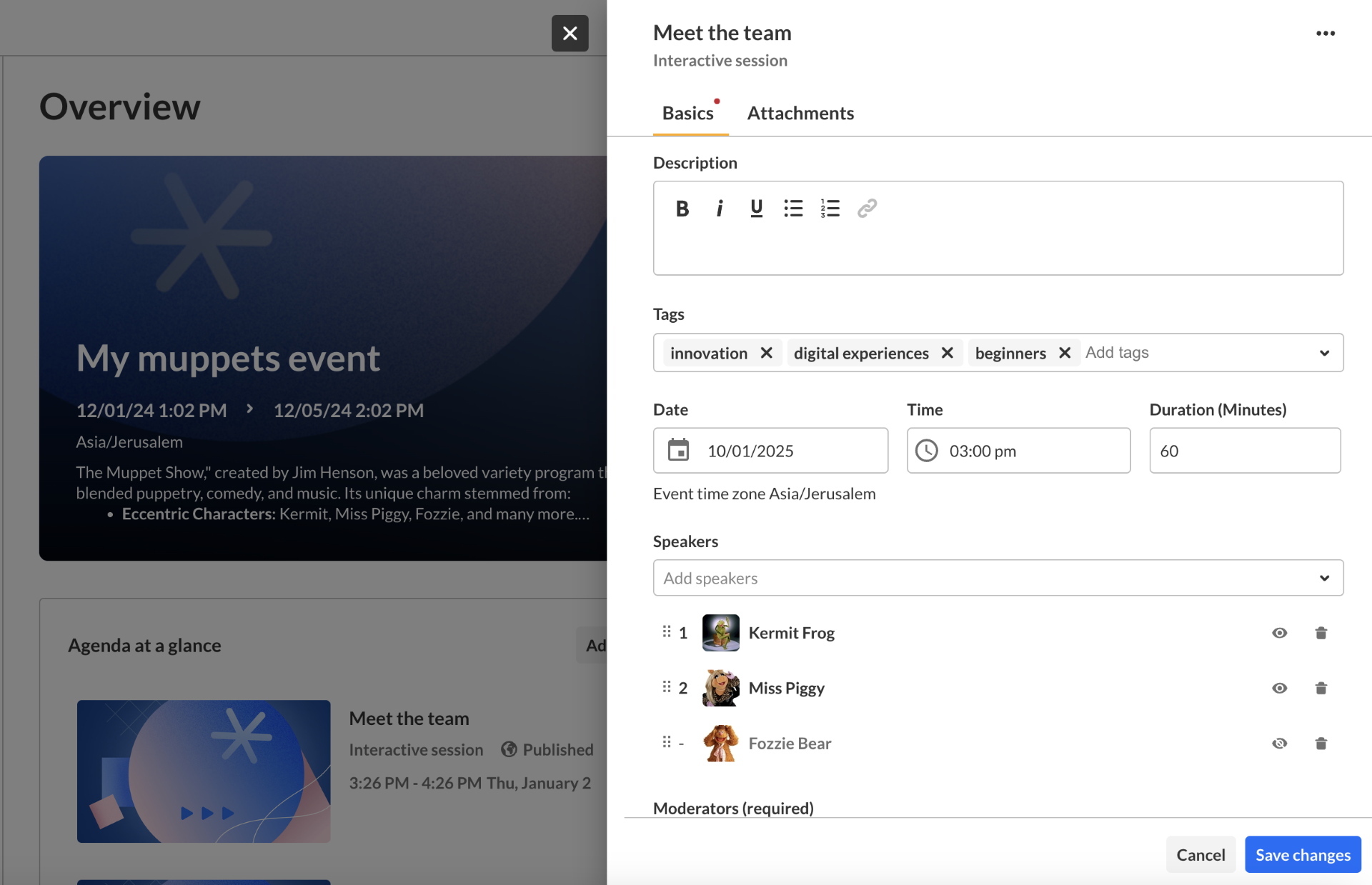
Task: Apply italic formatting in description
Action: [x=719, y=209]
